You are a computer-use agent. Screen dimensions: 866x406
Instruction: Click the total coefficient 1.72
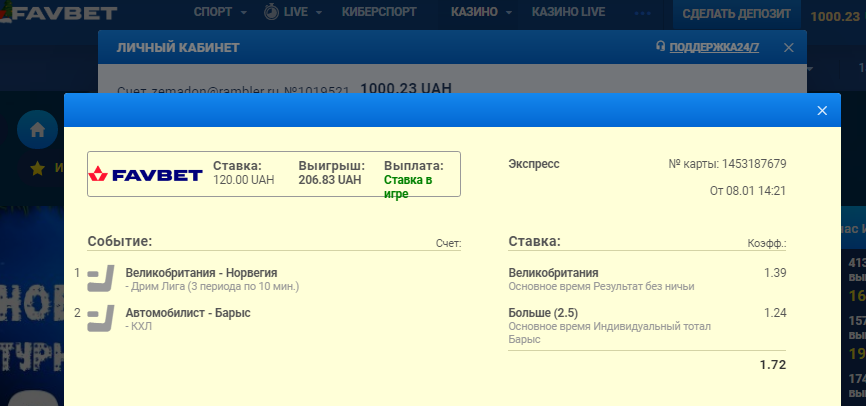click(773, 365)
